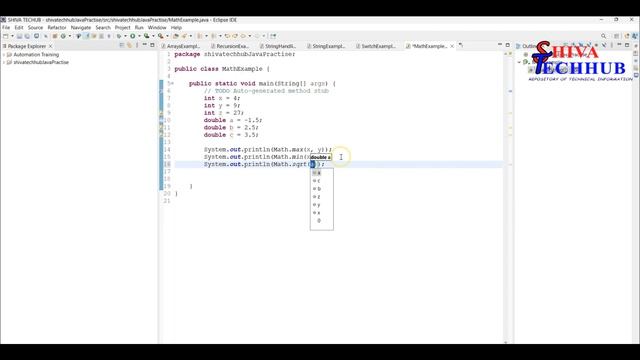Image resolution: width=640 pixels, height=360 pixels.
Task: Open the Run dropdown arrow
Action: pos(139,36)
